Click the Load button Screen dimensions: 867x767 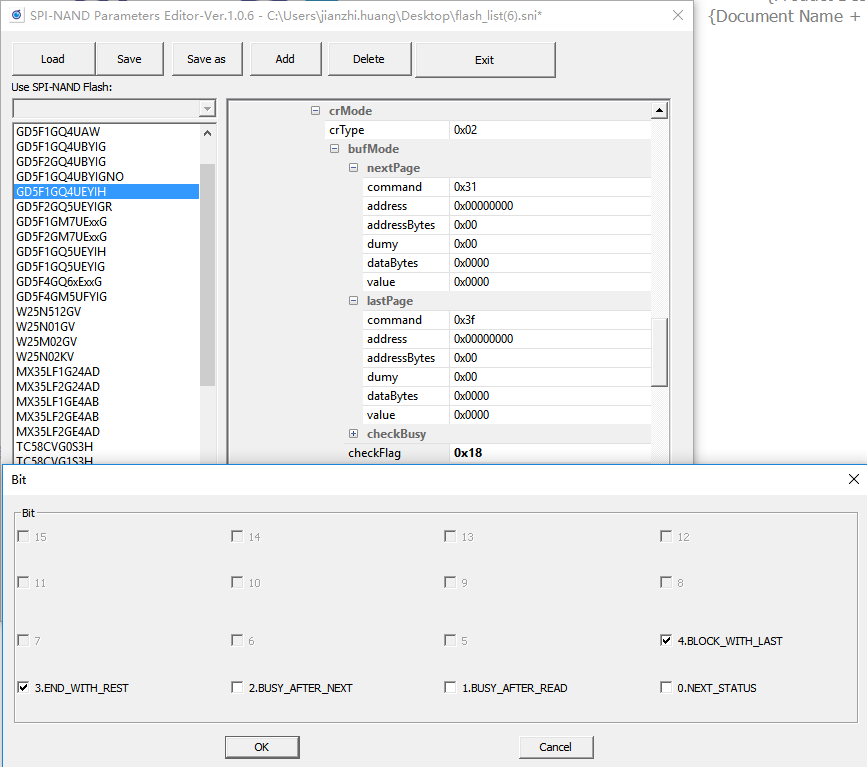(x=53, y=59)
